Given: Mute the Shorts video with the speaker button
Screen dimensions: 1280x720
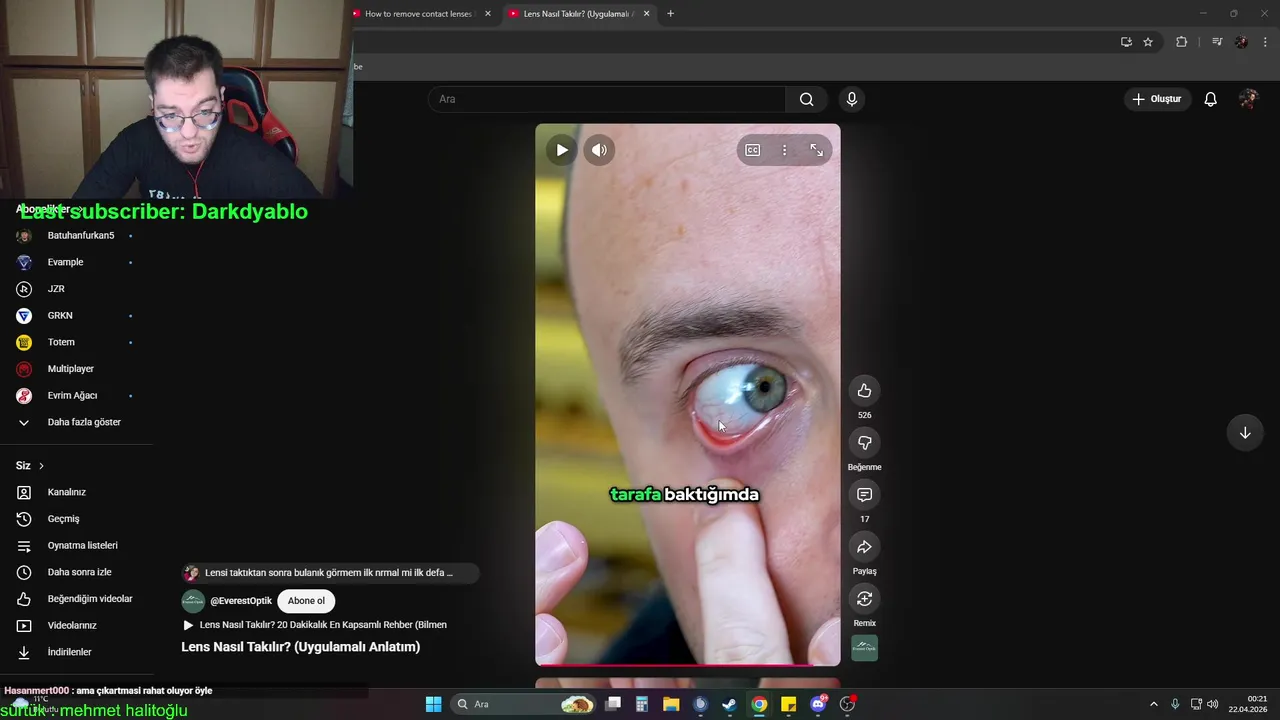Looking at the screenshot, I should click(x=599, y=150).
